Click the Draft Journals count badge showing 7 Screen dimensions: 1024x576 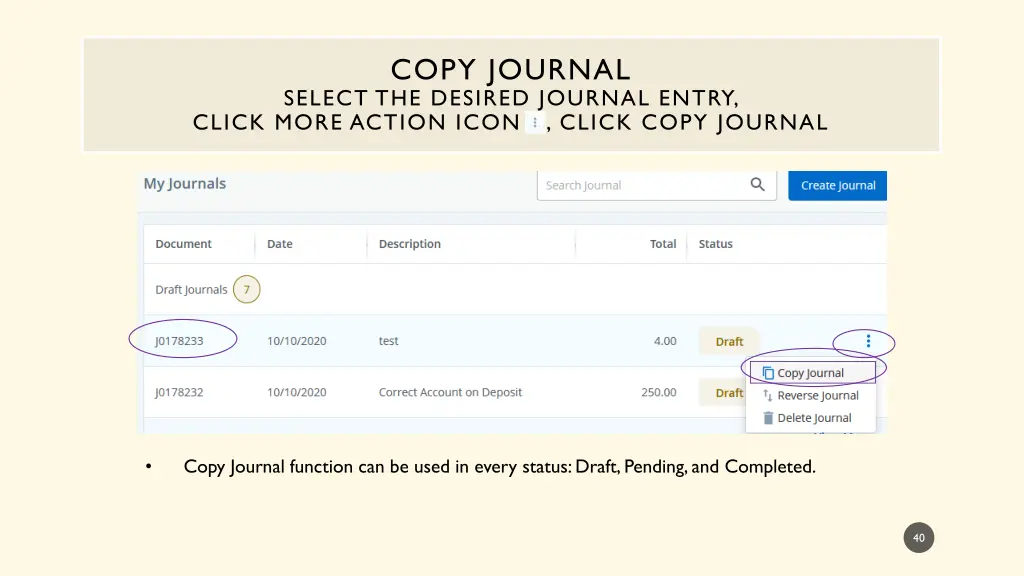246,289
